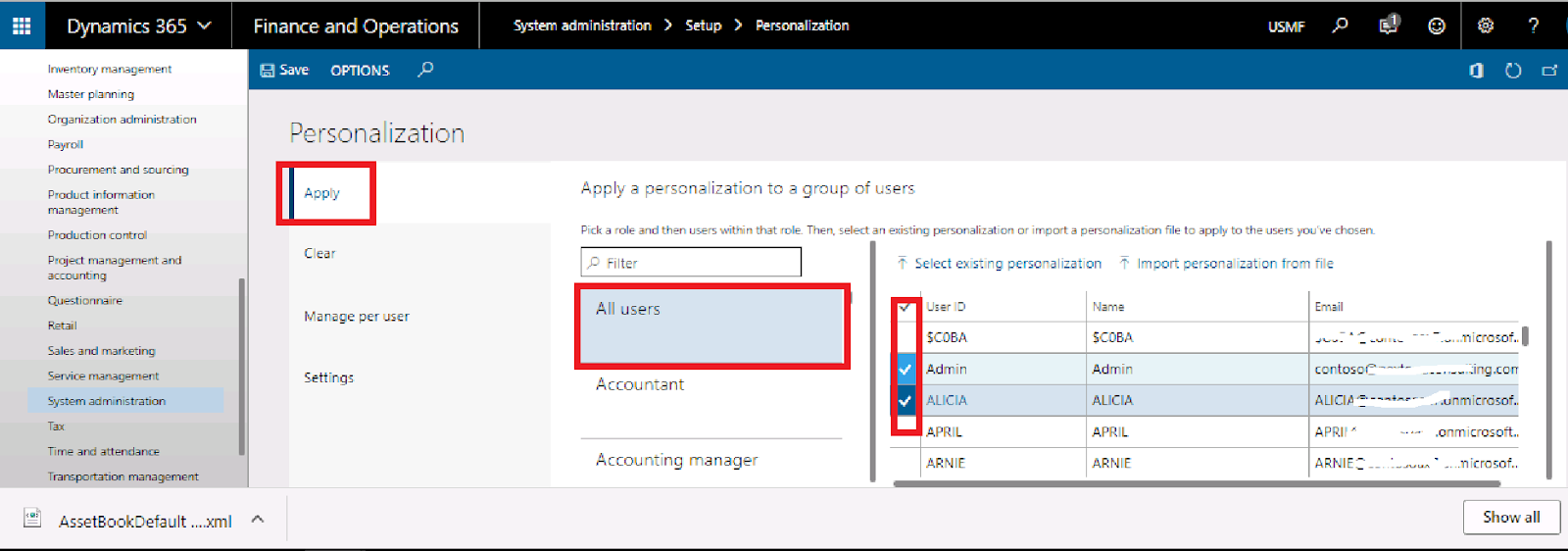Open the message notifications icon
This screenshot has height=551, width=1568.
click(1389, 25)
